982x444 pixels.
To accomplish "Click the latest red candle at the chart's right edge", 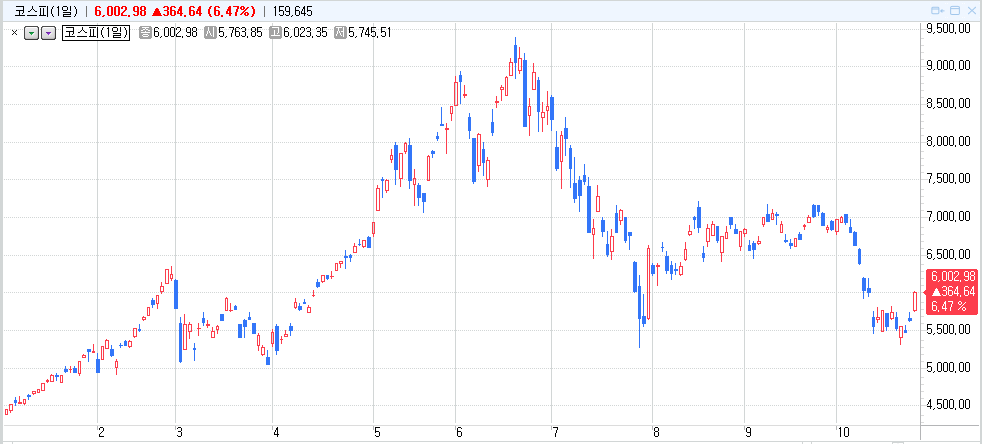I will (x=916, y=301).
